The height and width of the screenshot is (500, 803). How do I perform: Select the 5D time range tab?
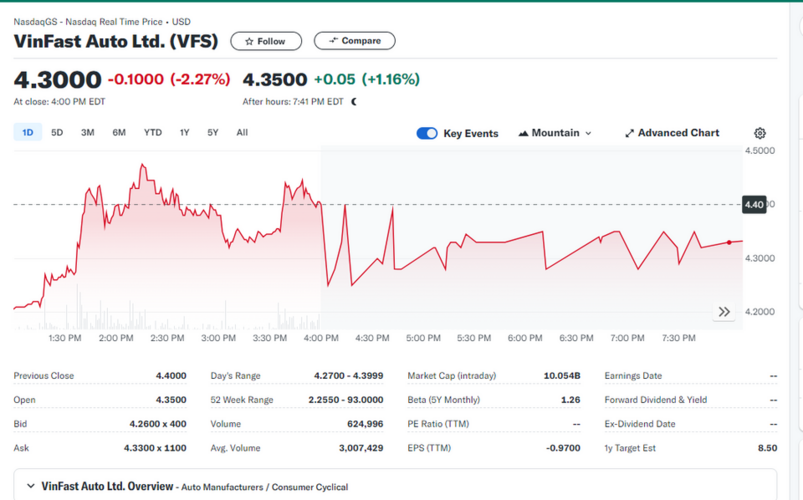pos(57,132)
